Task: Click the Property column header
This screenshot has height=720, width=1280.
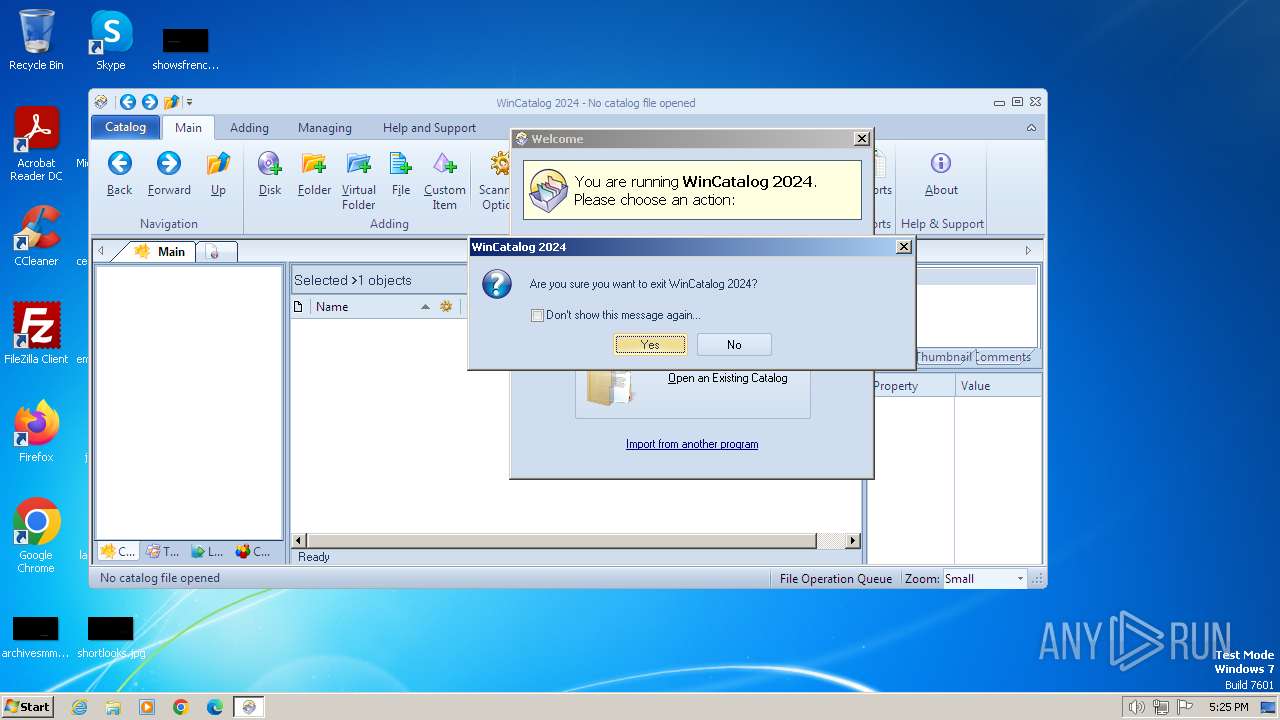Action: tap(911, 386)
